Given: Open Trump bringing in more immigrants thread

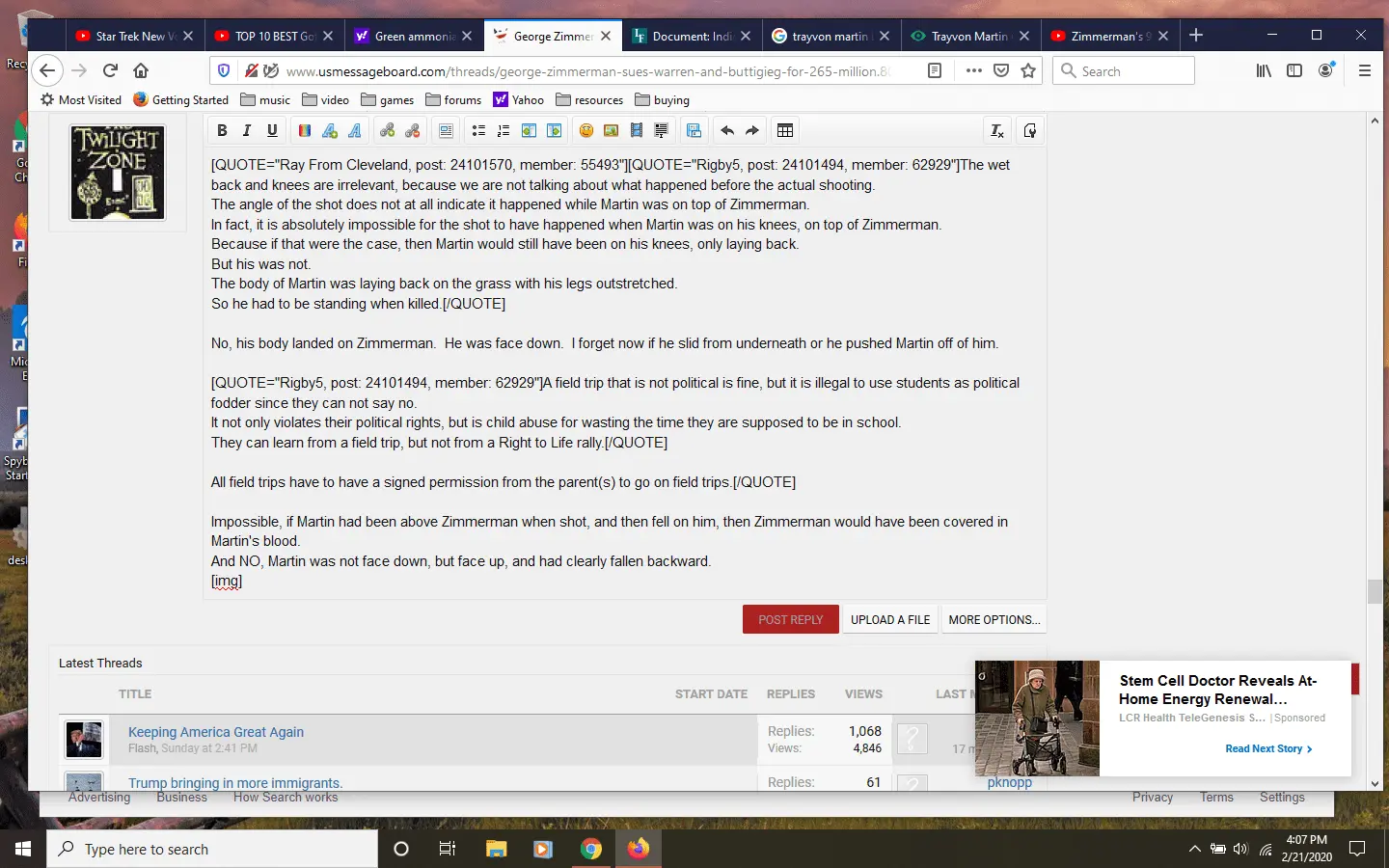Looking at the screenshot, I should coord(235,783).
